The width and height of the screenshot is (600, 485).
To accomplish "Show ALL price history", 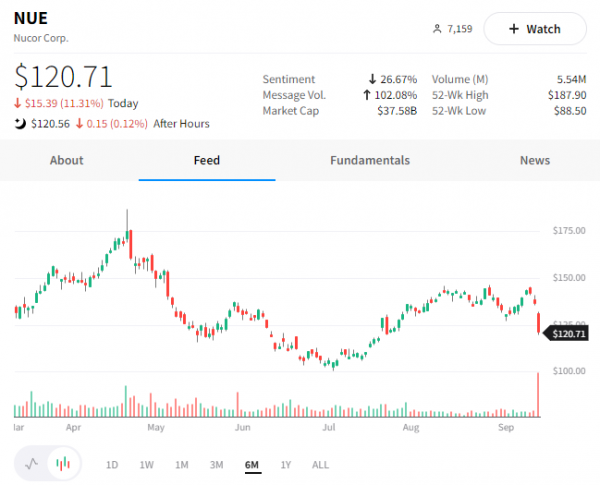I will point(320,465).
